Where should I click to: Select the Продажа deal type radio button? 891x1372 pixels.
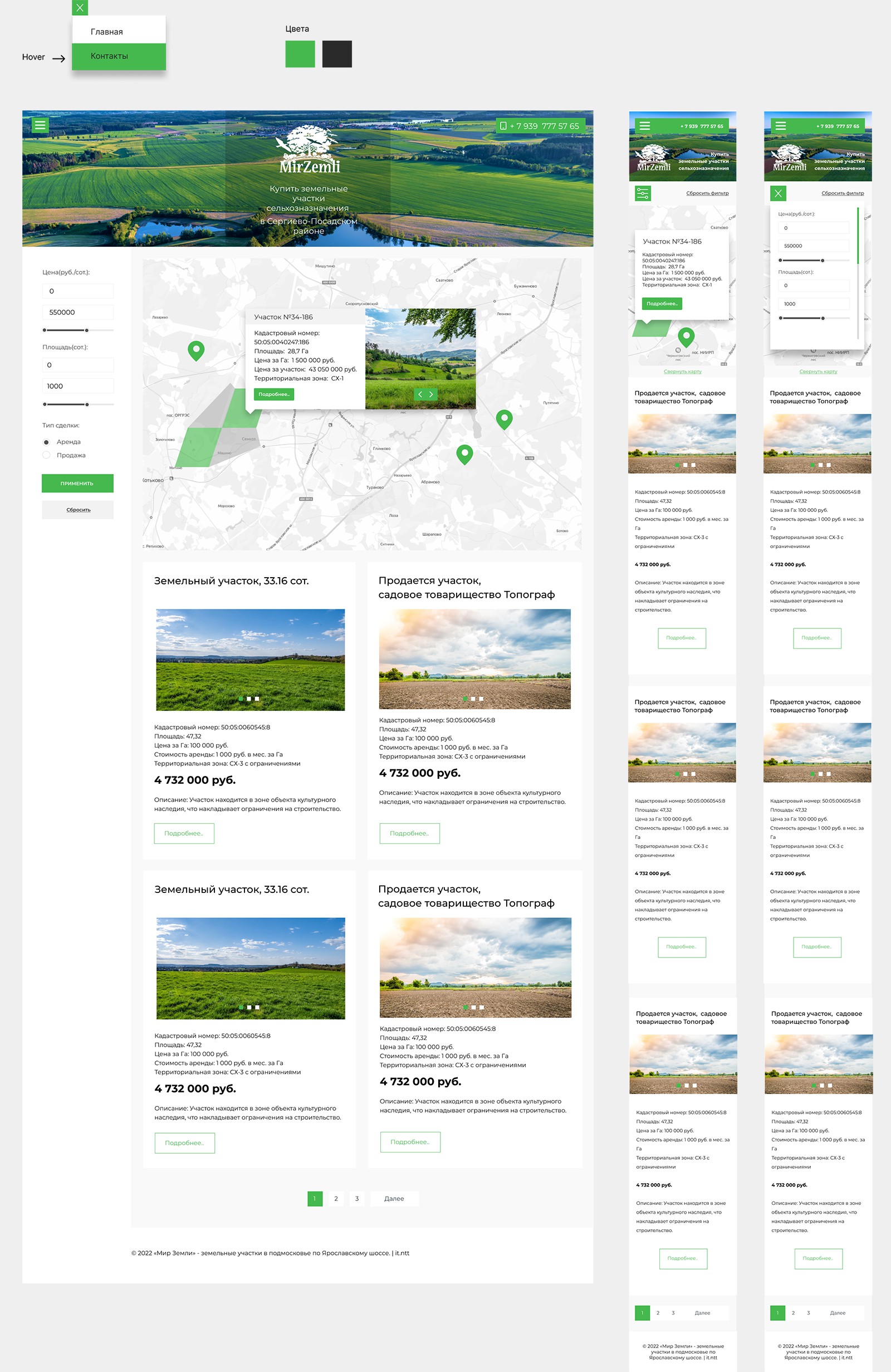[47, 456]
